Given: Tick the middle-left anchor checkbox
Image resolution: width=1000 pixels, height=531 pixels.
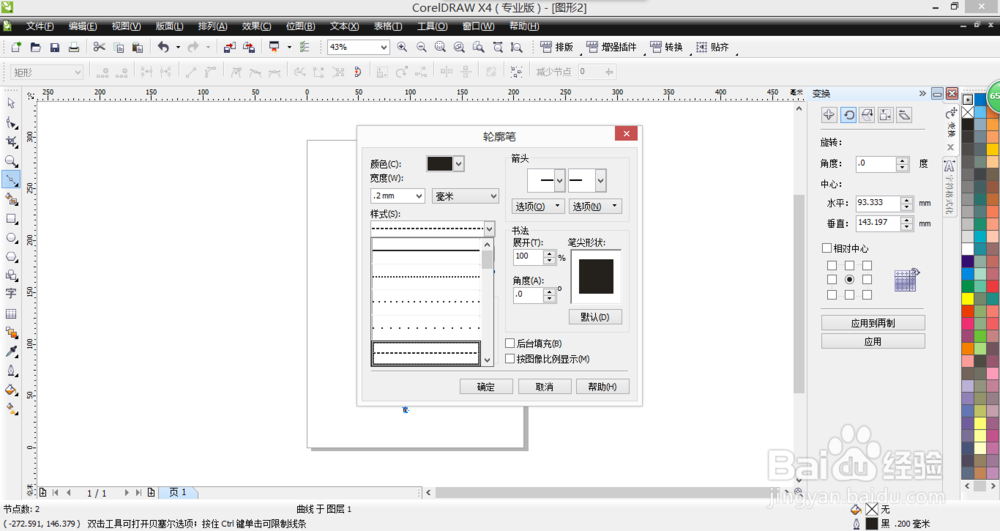Looking at the screenshot, I should point(832,279).
